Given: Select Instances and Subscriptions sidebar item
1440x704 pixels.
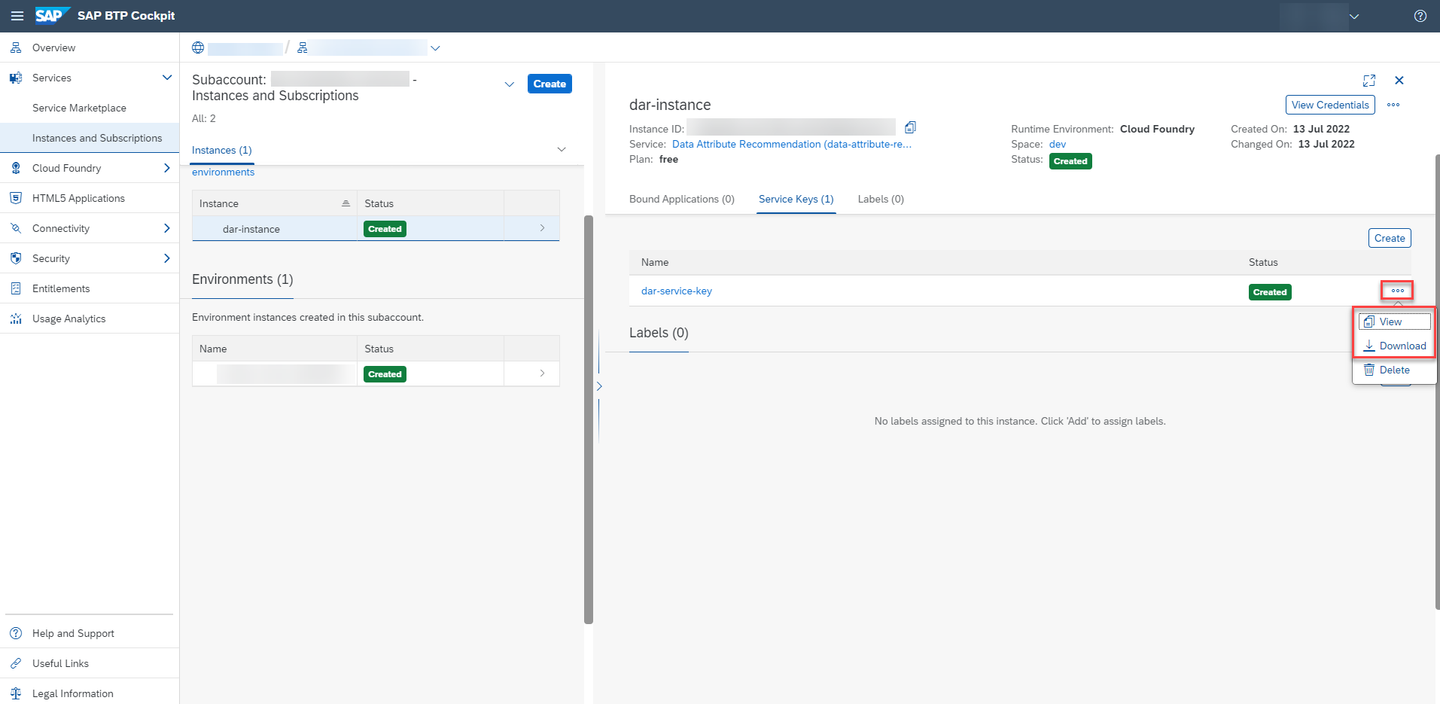Looking at the screenshot, I should point(89,138).
